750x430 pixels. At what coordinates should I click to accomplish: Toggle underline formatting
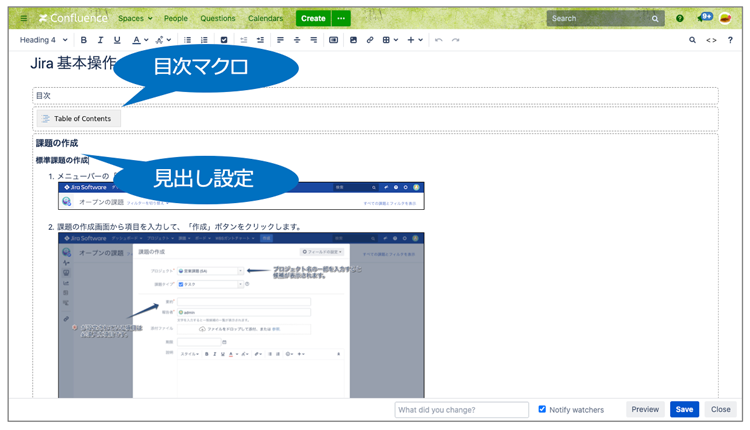point(117,40)
